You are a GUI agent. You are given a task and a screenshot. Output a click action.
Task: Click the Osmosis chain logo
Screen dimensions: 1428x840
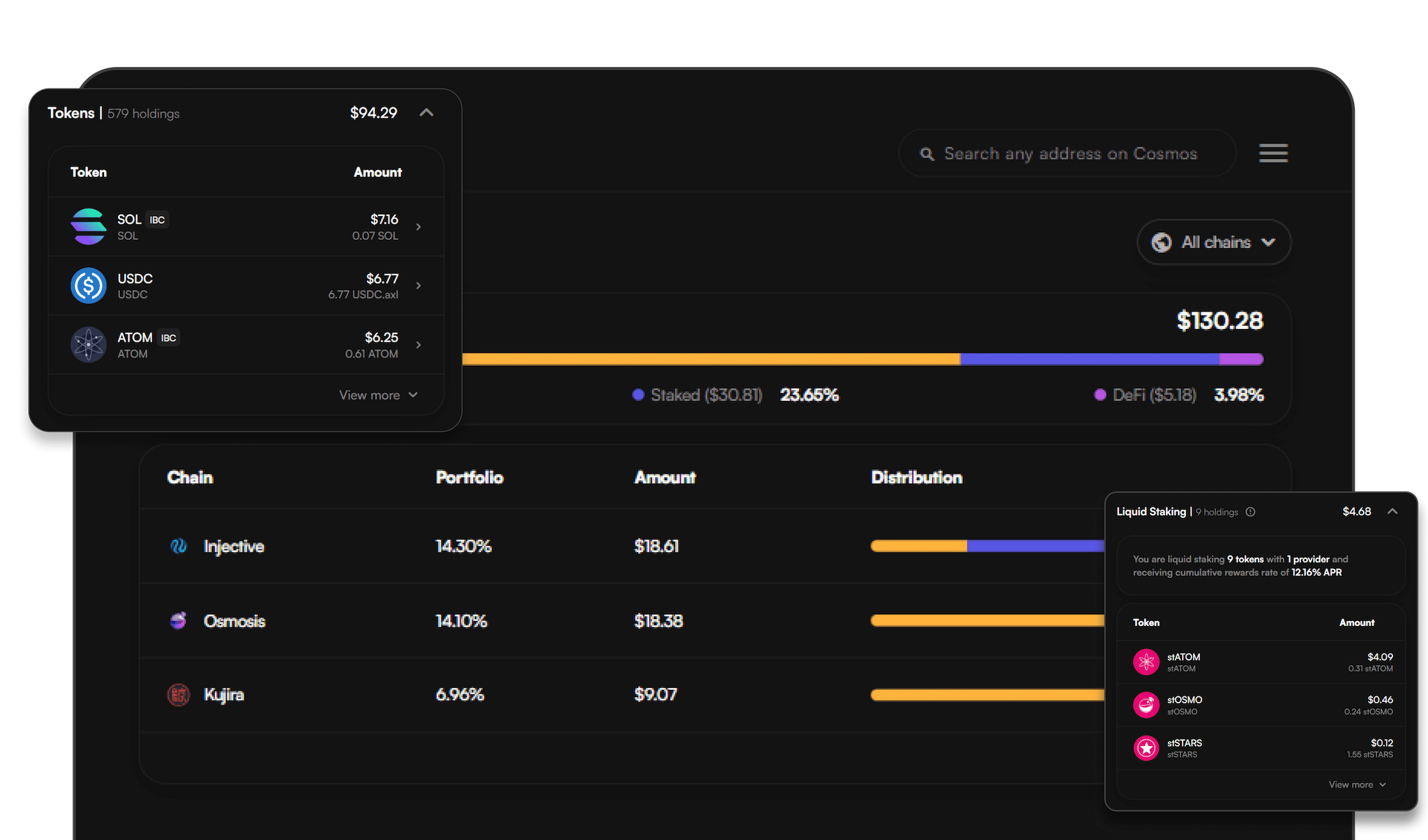tap(178, 620)
